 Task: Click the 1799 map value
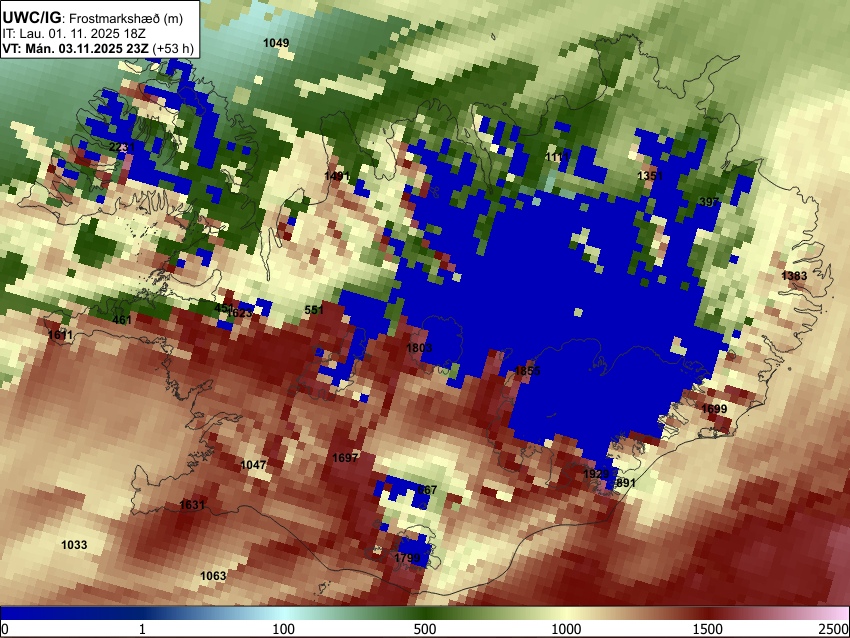407,558
